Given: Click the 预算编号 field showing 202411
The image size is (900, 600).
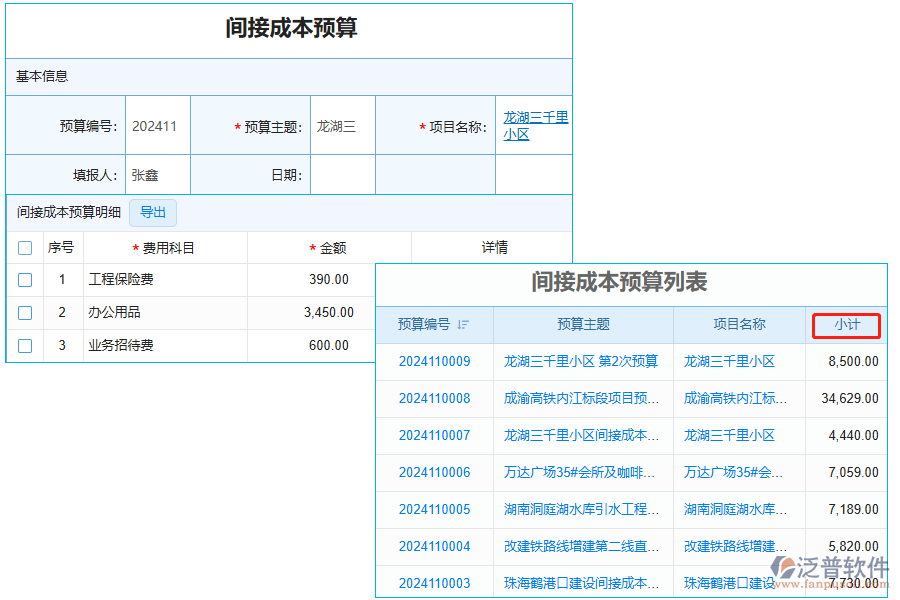Looking at the screenshot, I should (157, 124).
